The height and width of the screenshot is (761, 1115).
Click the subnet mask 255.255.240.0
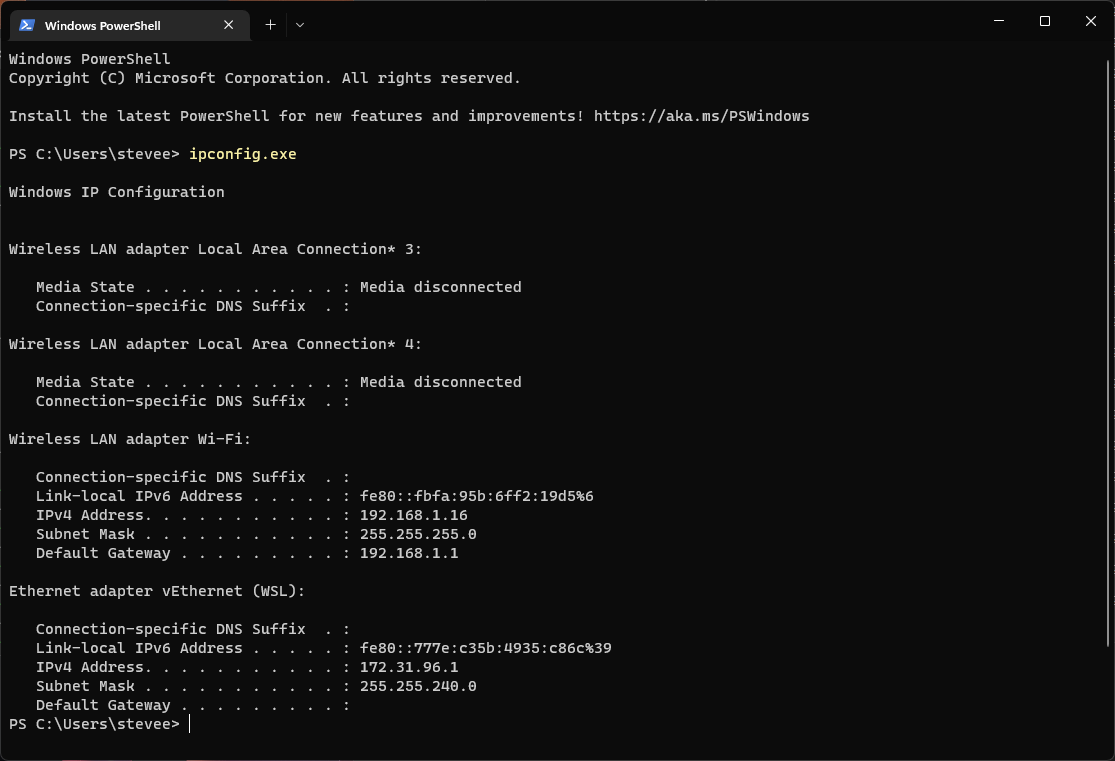tap(417, 686)
